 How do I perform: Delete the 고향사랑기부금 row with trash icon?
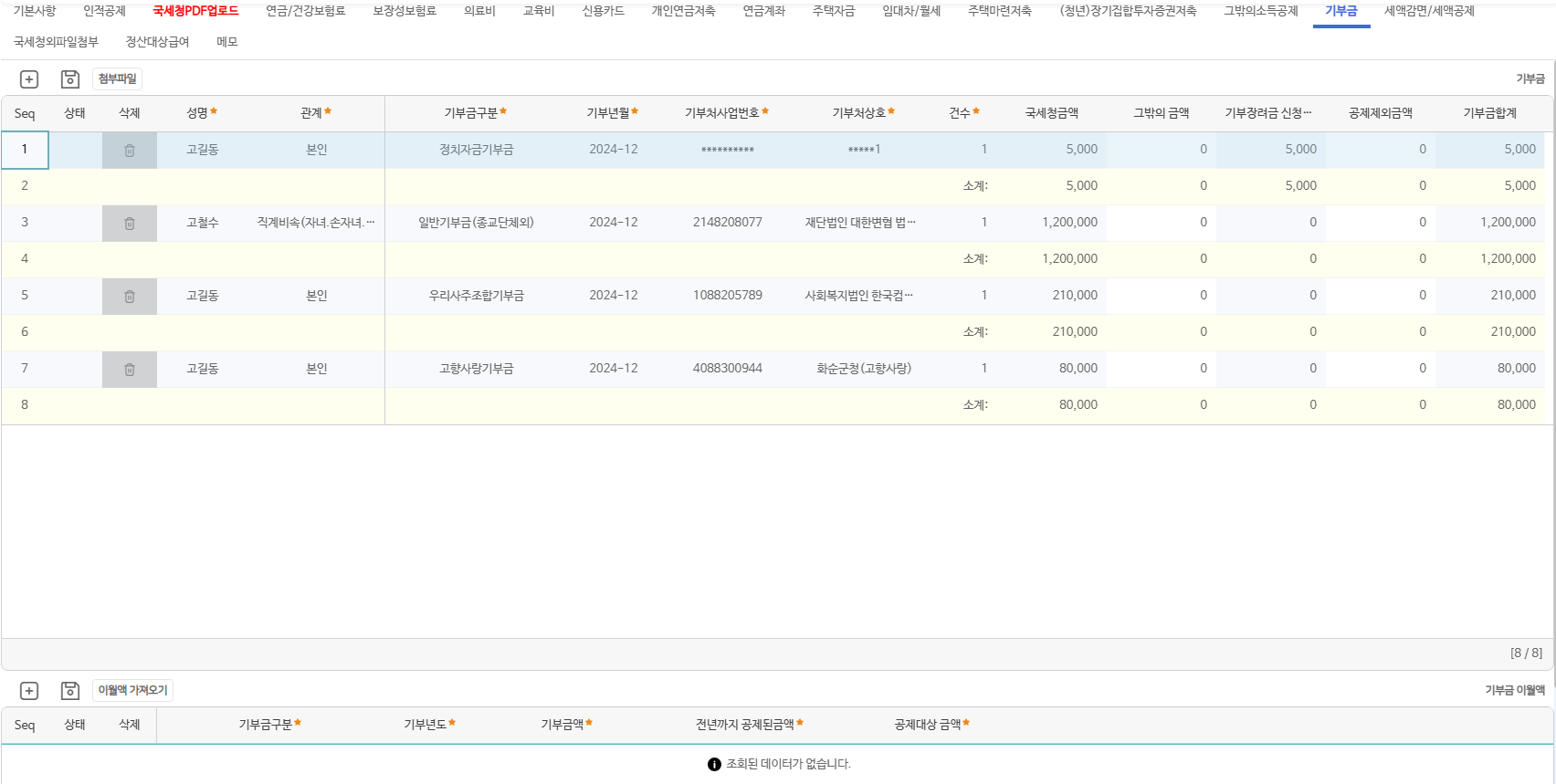pyautogui.click(x=130, y=370)
